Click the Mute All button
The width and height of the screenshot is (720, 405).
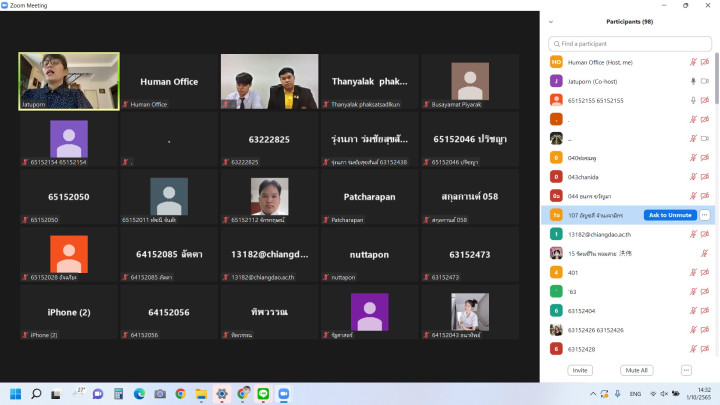point(636,370)
